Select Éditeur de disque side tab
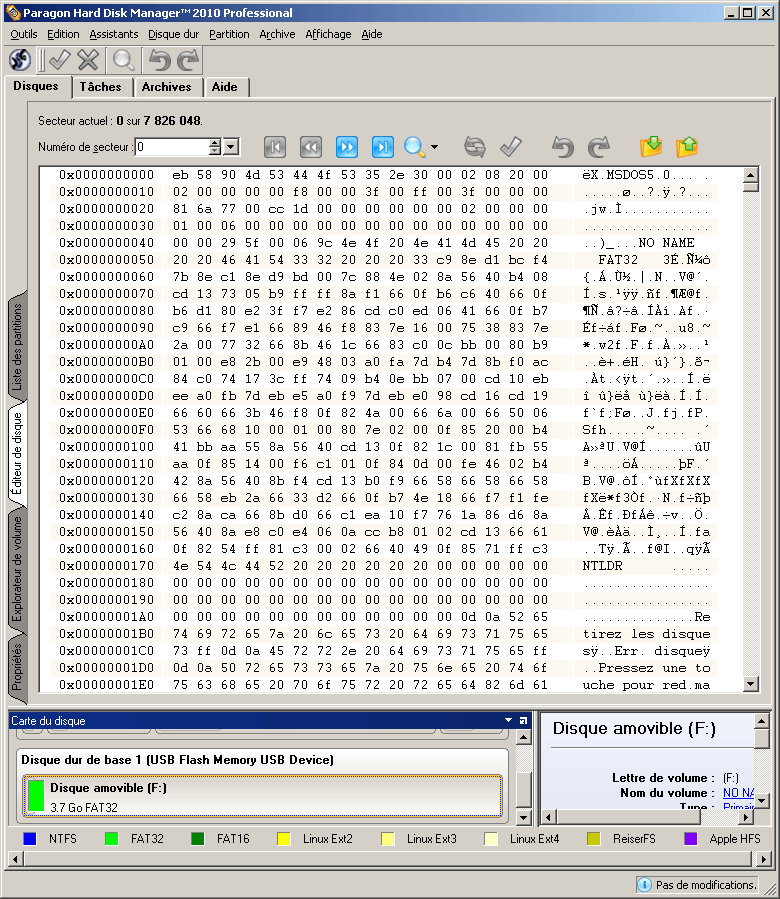Image resolution: width=780 pixels, height=899 pixels. (x=17, y=454)
